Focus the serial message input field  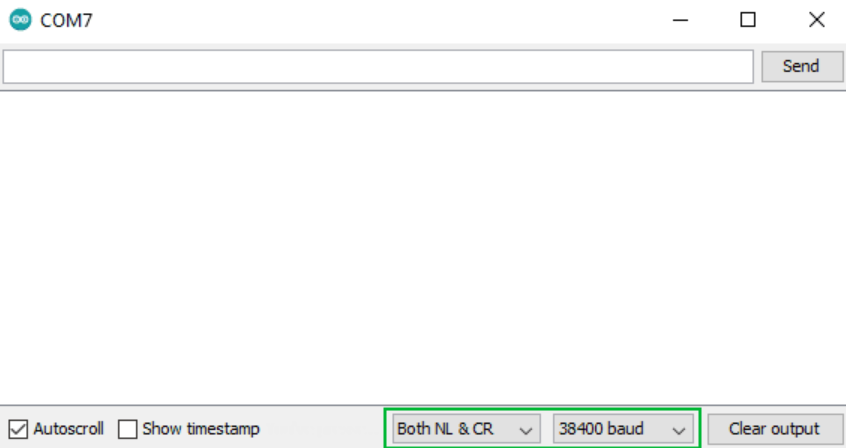click(x=378, y=67)
